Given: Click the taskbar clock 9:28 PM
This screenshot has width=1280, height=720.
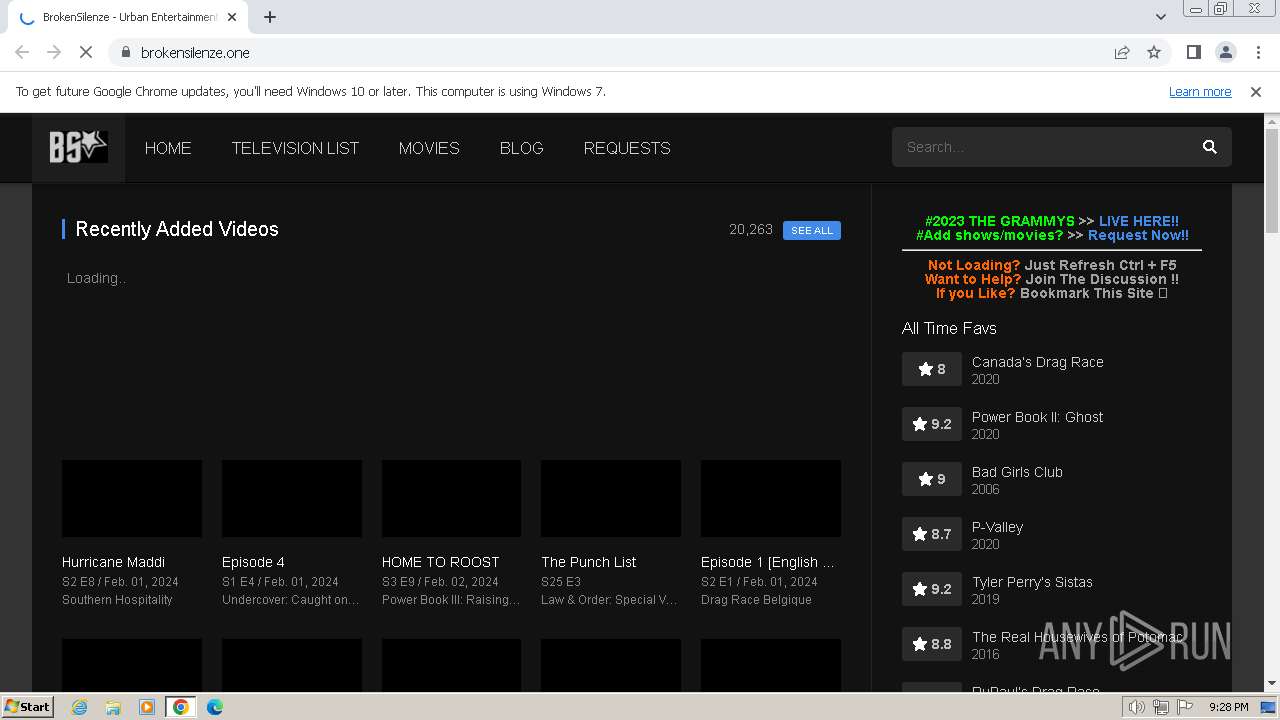Looking at the screenshot, I should click(1228, 707).
